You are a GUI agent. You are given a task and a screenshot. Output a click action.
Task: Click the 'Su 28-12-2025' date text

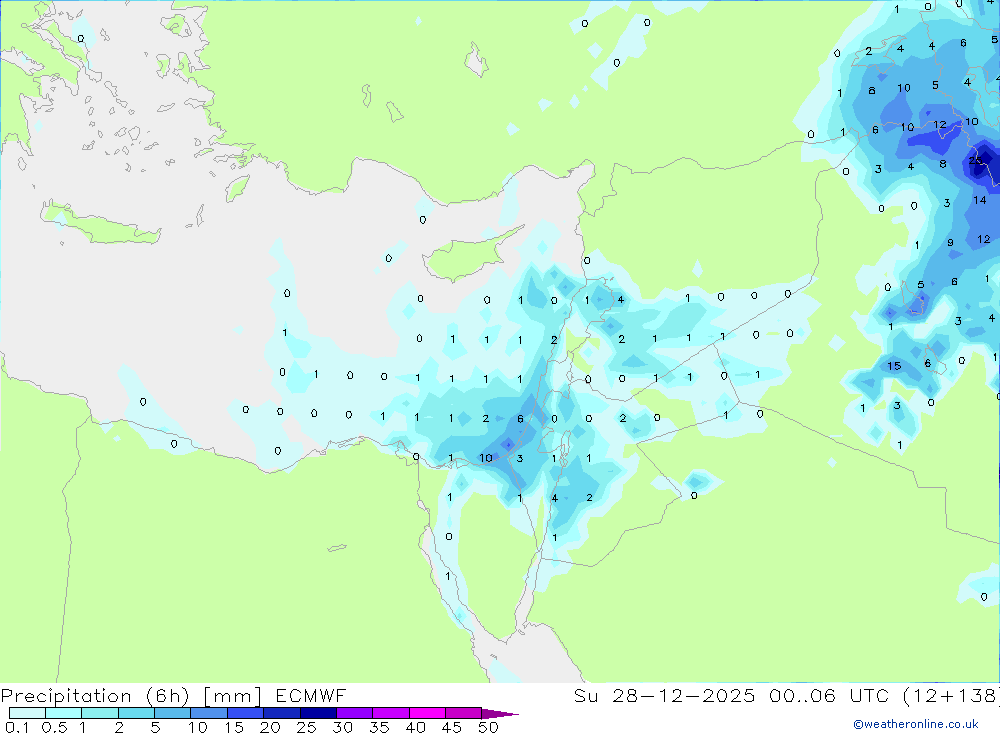click(x=664, y=696)
